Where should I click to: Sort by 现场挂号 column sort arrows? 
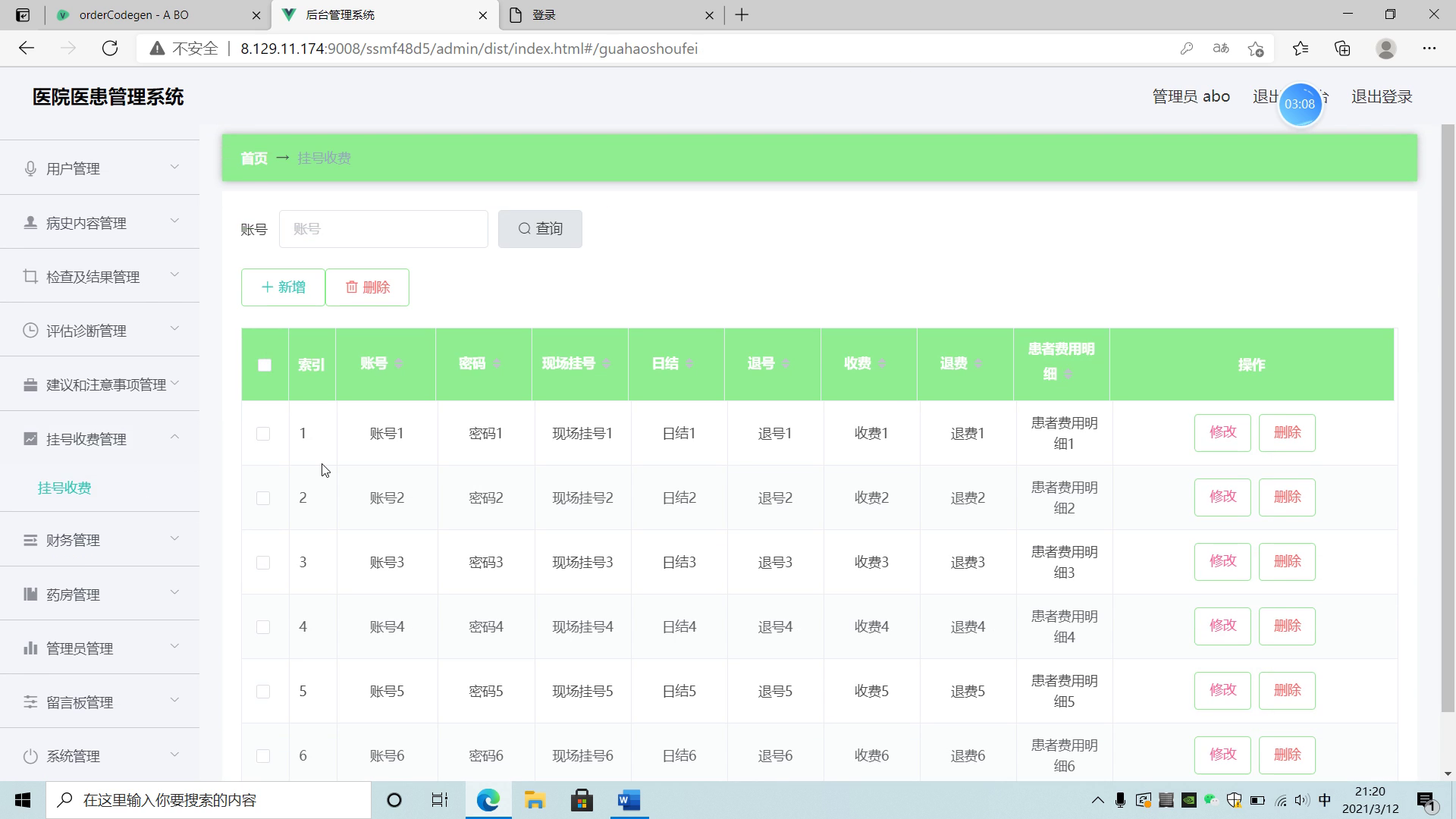pos(607,363)
